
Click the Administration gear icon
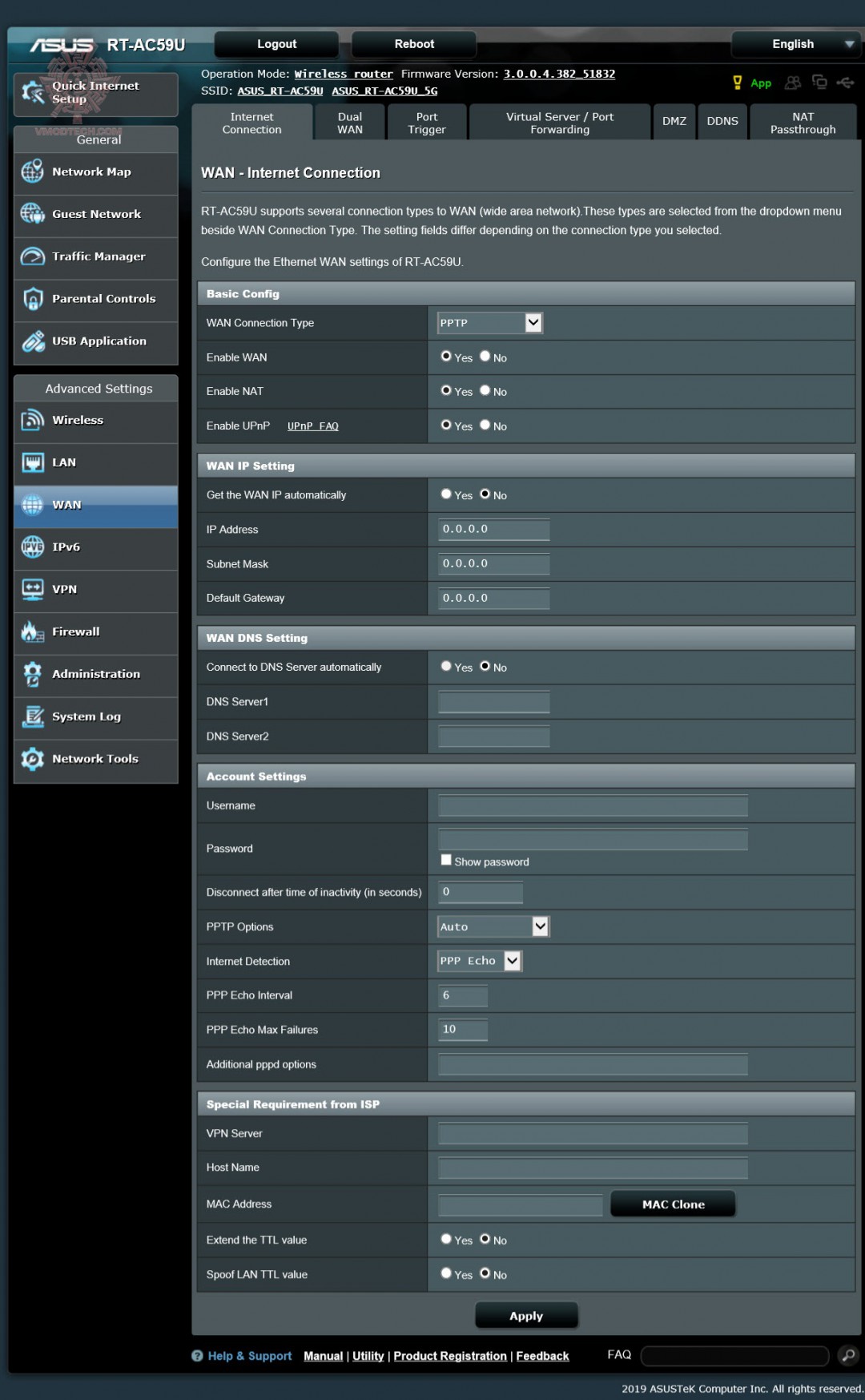click(x=33, y=675)
